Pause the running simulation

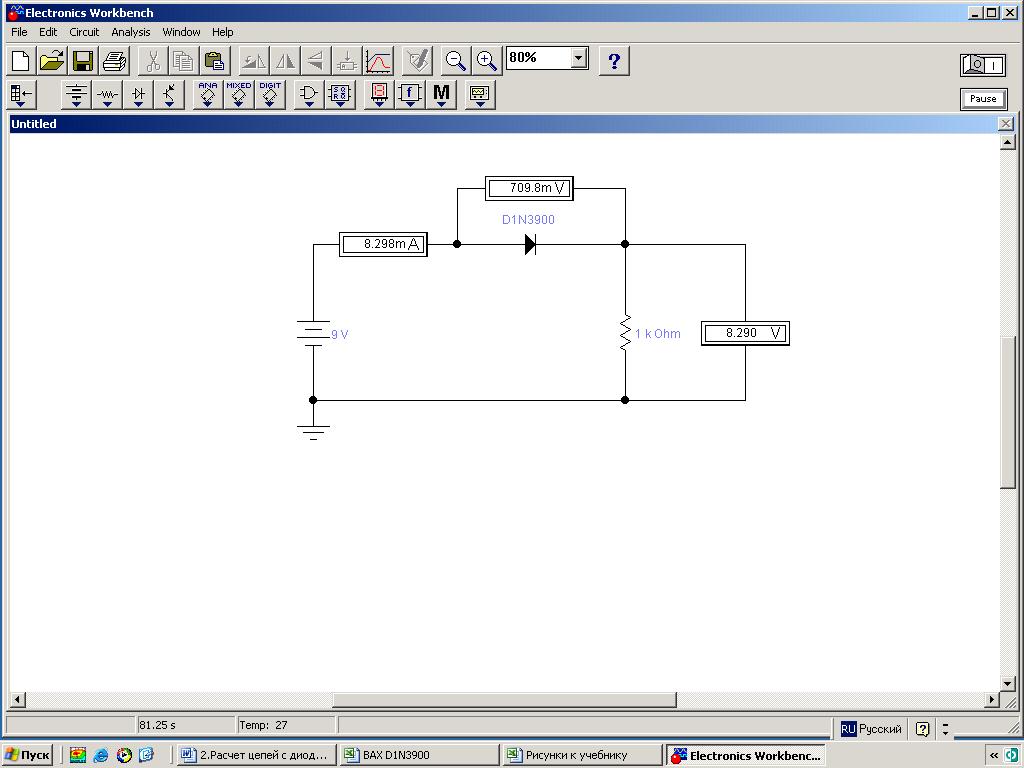point(983,99)
